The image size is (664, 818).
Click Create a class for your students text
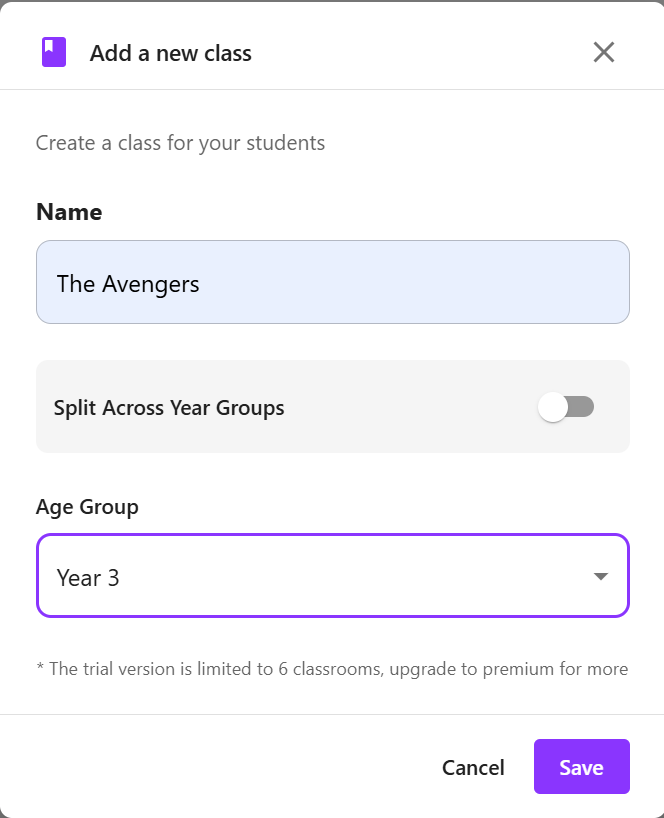click(180, 143)
